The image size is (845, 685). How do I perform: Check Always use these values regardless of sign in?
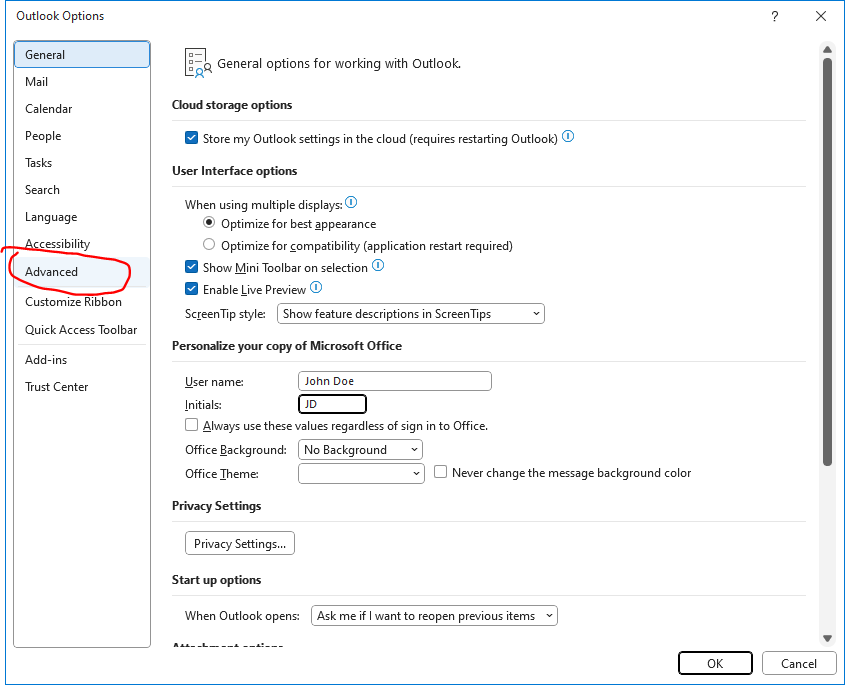tap(191, 425)
